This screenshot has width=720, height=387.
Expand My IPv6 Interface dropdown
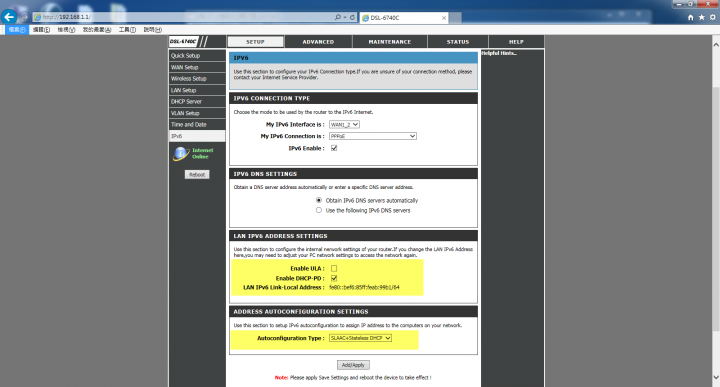tap(344, 124)
